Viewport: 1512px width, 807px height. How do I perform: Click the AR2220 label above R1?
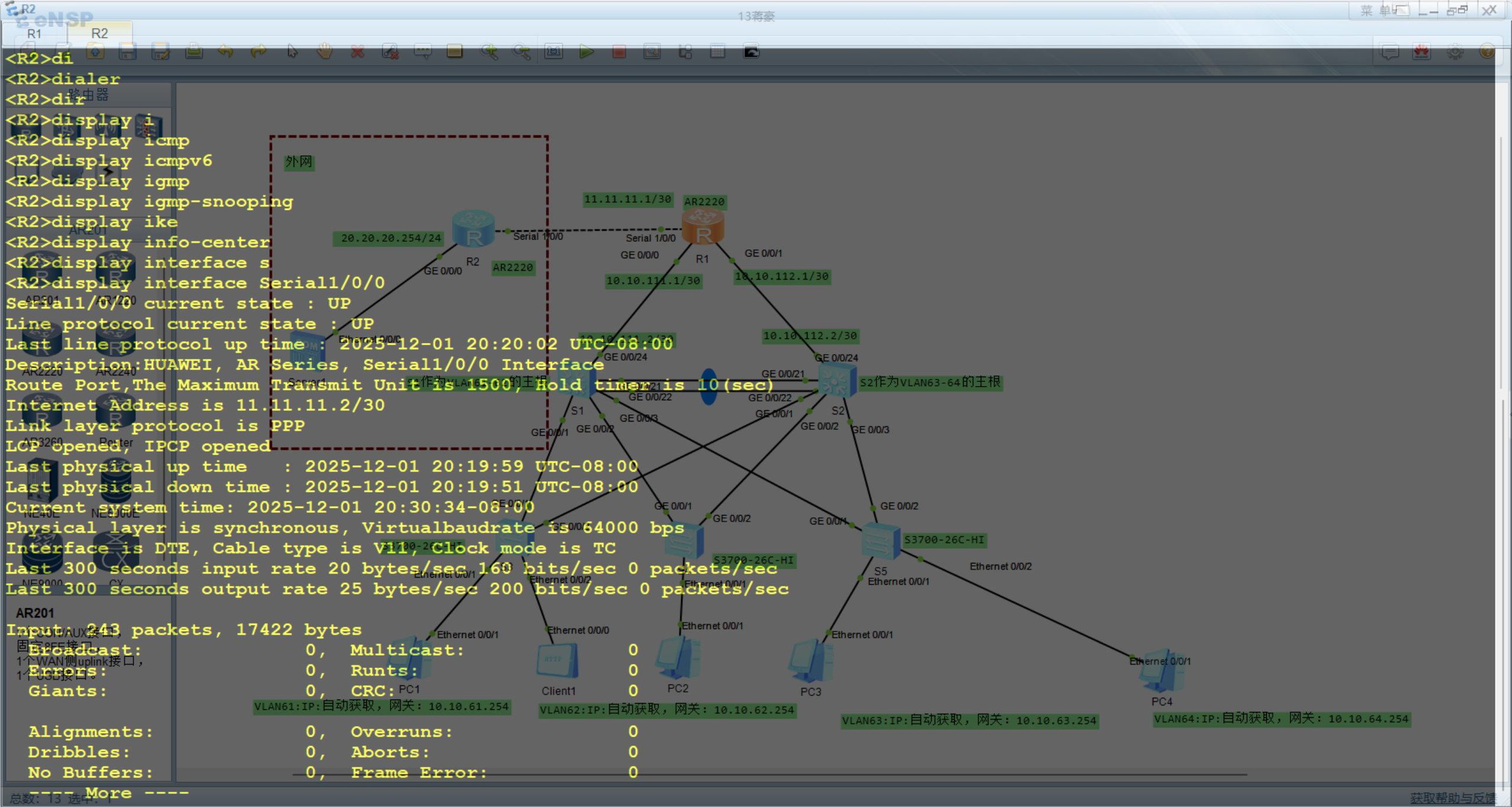(704, 202)
